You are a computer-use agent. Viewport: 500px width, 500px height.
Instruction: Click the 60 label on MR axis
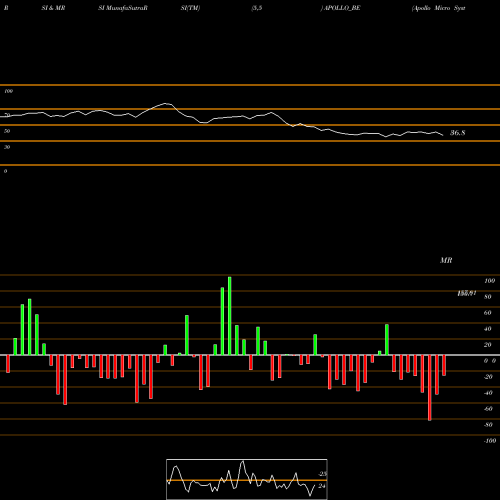(x=488, y=313)
